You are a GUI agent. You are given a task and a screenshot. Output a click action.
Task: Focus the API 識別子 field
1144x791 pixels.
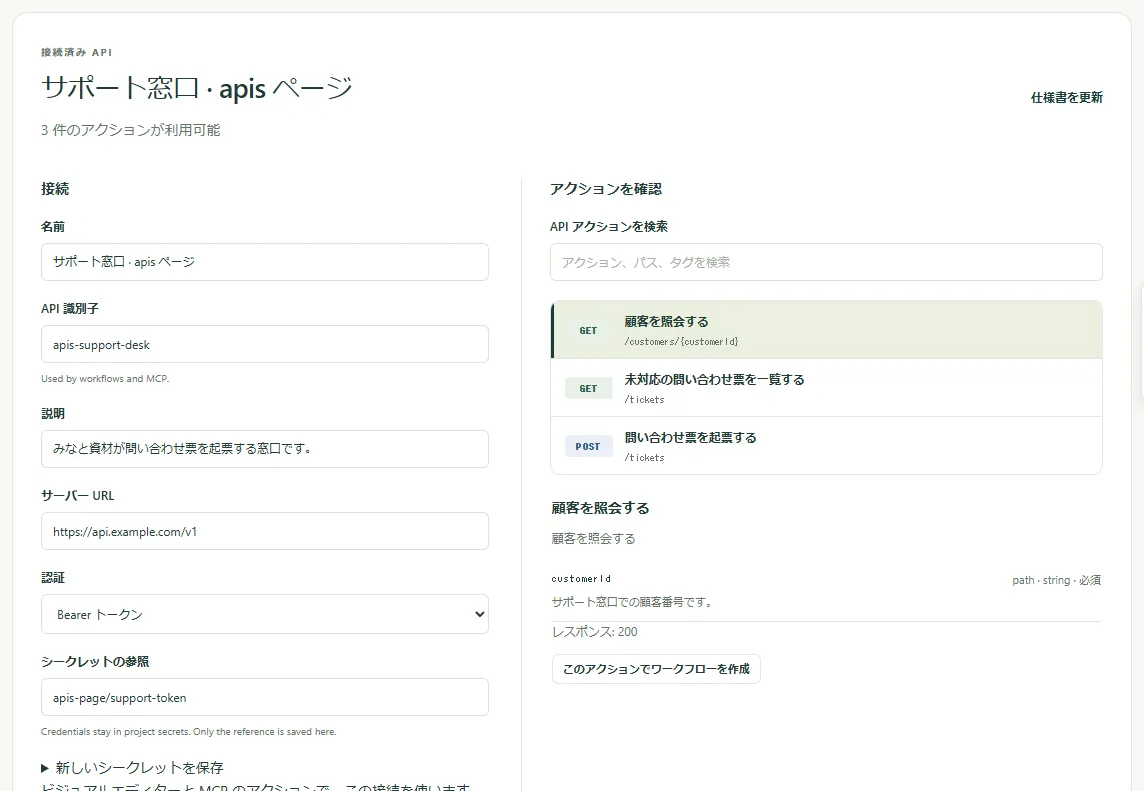(265, 344)
